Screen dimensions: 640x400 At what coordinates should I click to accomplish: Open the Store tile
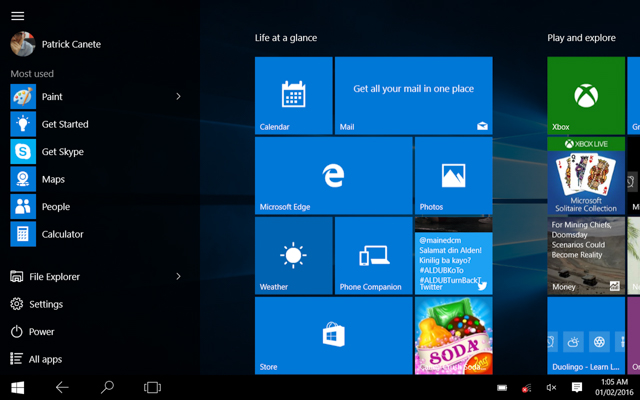pos(333,336)
